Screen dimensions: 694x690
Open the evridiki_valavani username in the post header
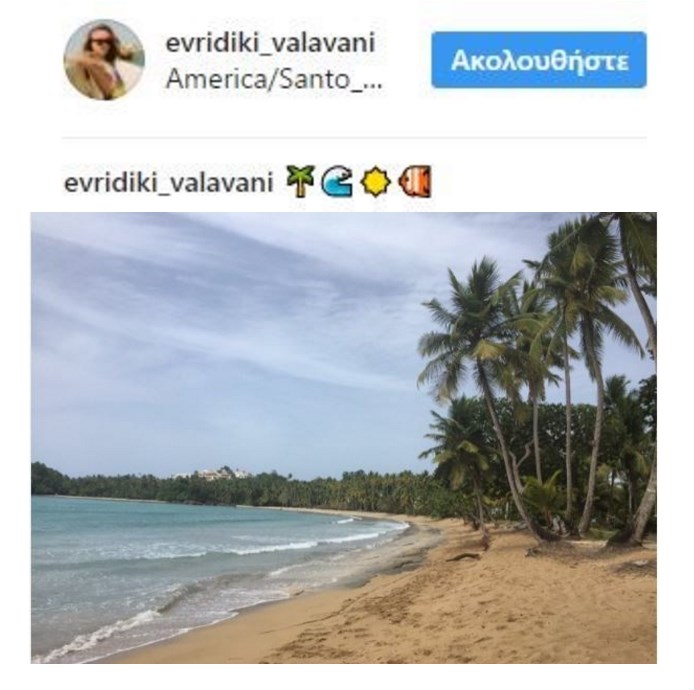(270, 42)
